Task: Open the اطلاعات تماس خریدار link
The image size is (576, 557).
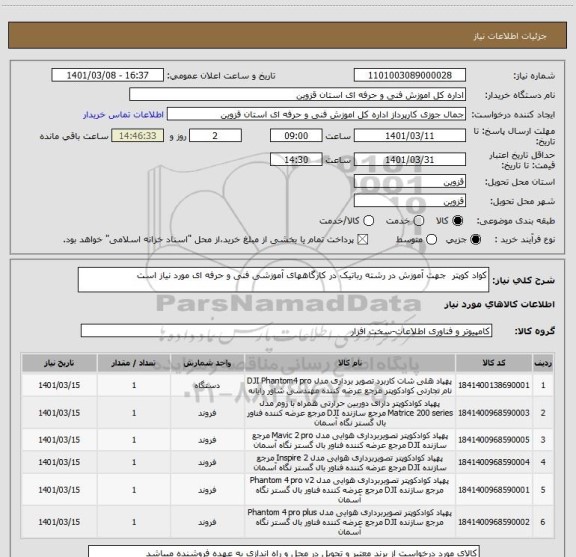Action: tap(123, 115)
